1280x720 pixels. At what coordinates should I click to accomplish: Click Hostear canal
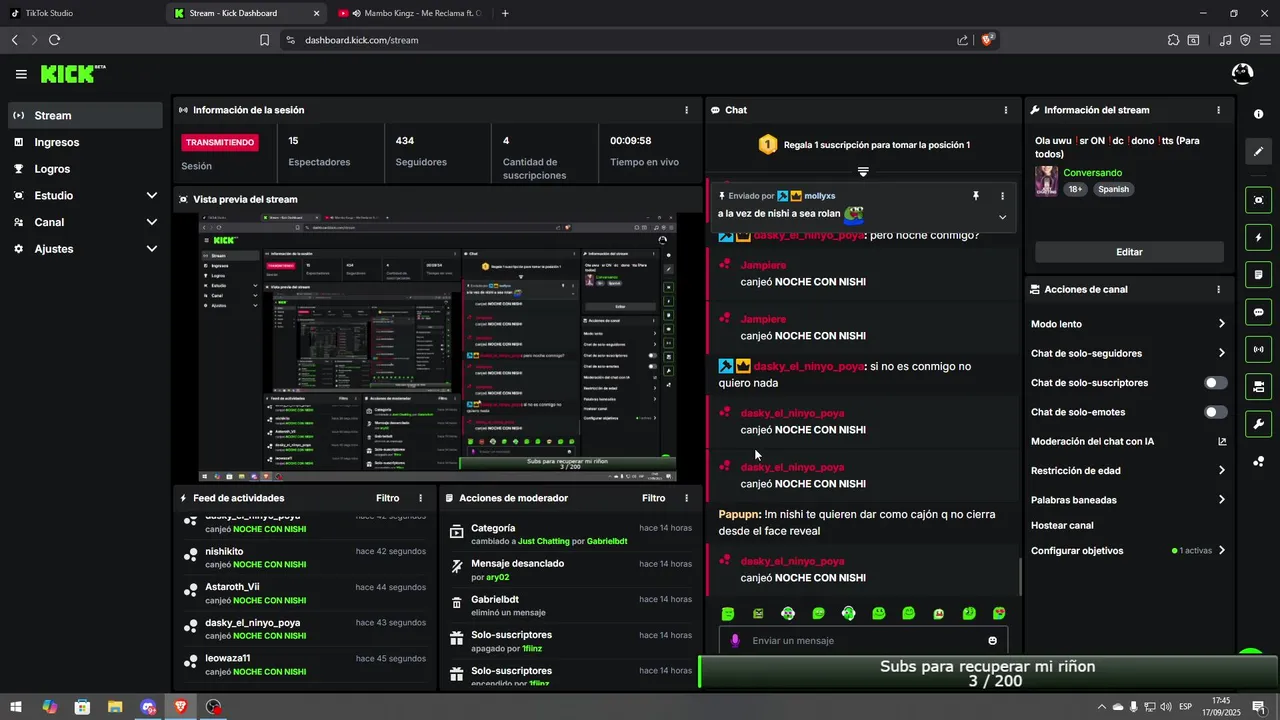pyautogui.click(x=1062, y=525)
